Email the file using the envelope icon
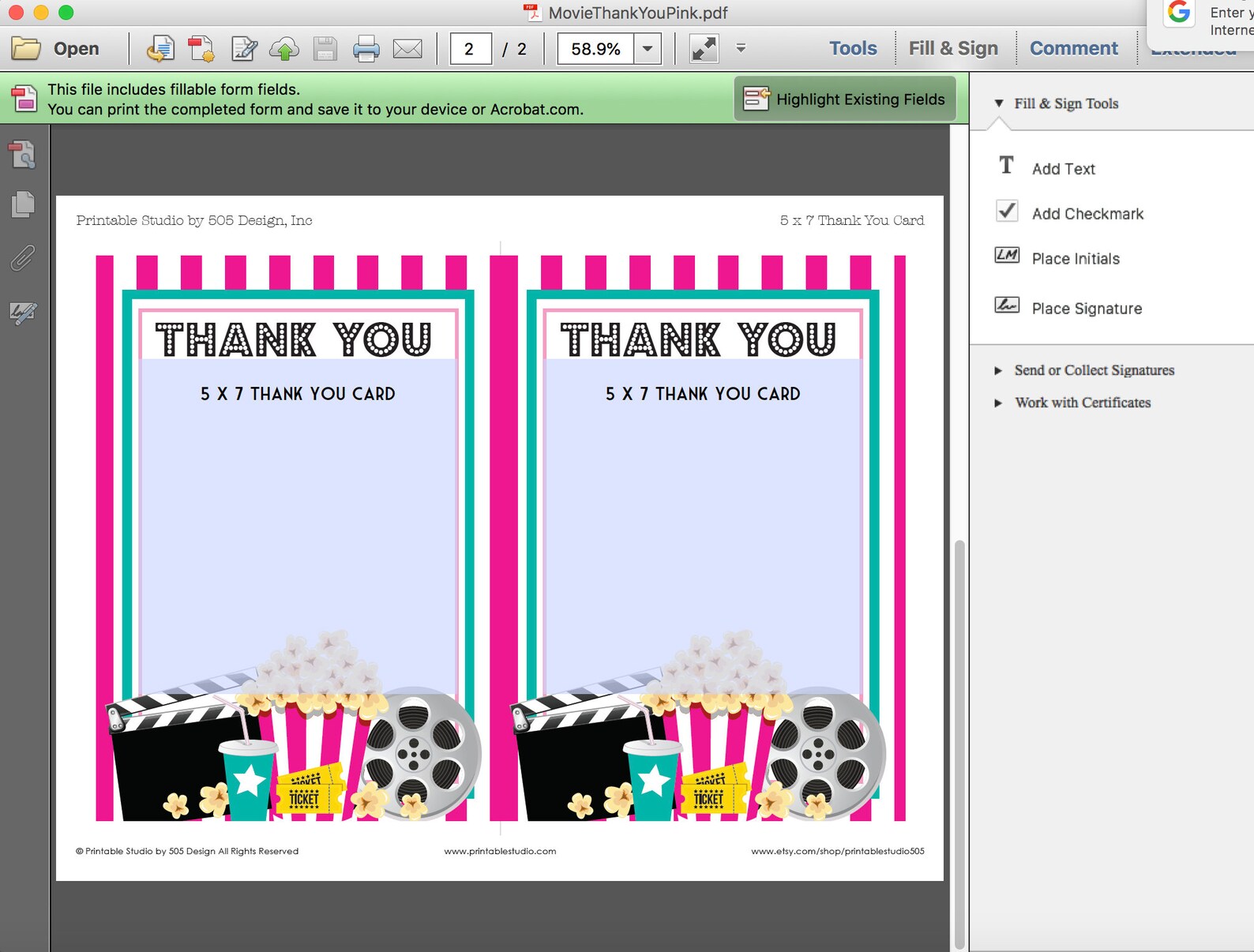 click(x=407, y=49)
